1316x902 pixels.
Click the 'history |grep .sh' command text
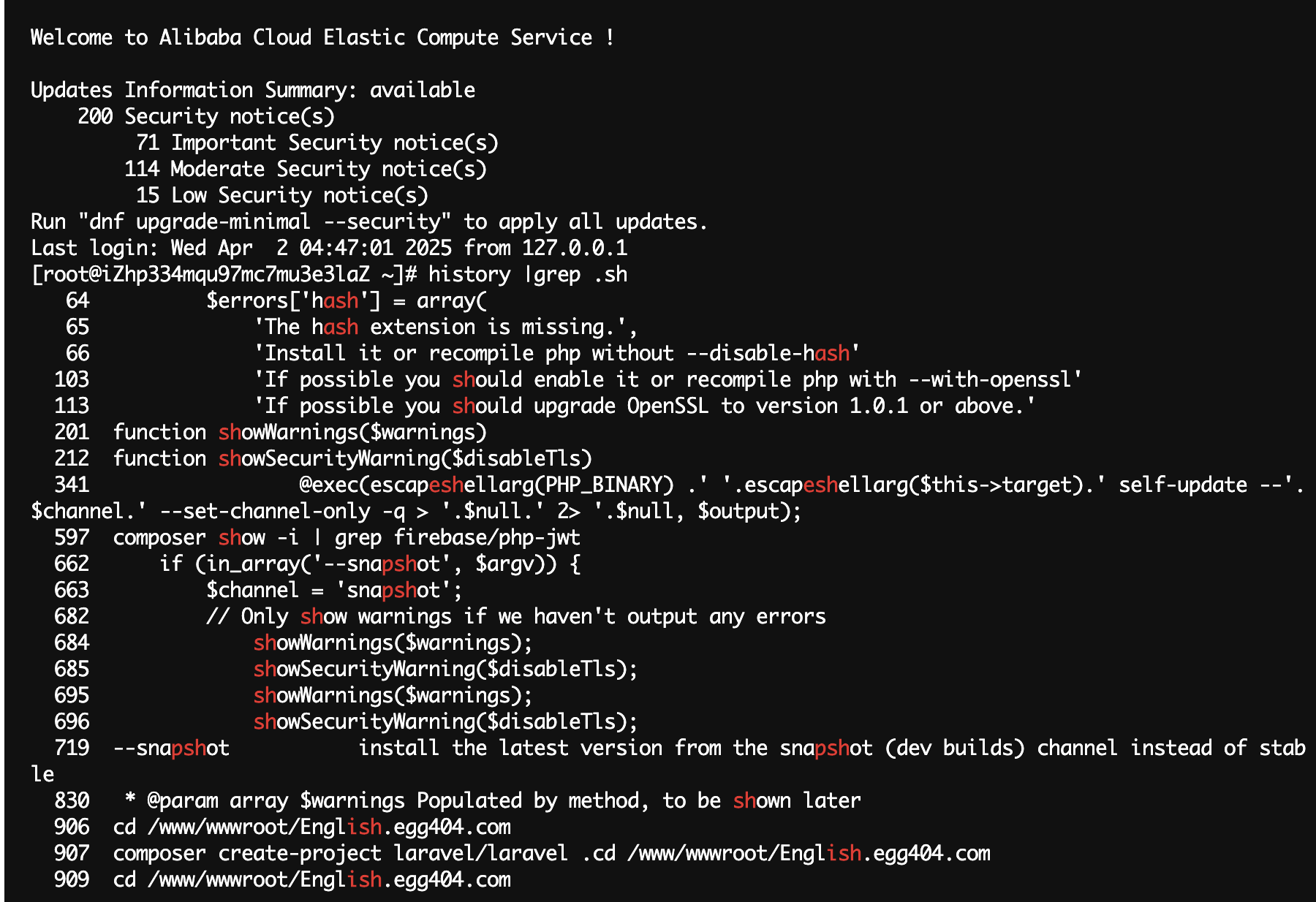(x=527, y=274)
